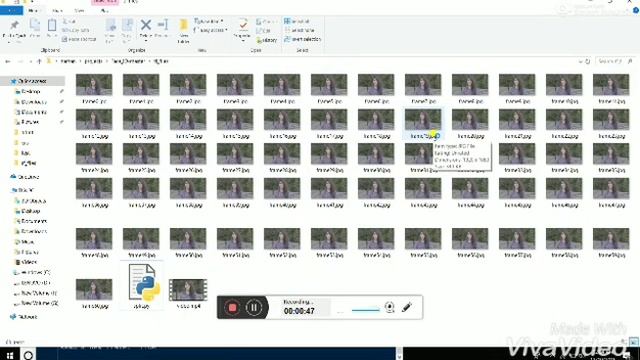Click Select none in the ribbon

(300, 30)
